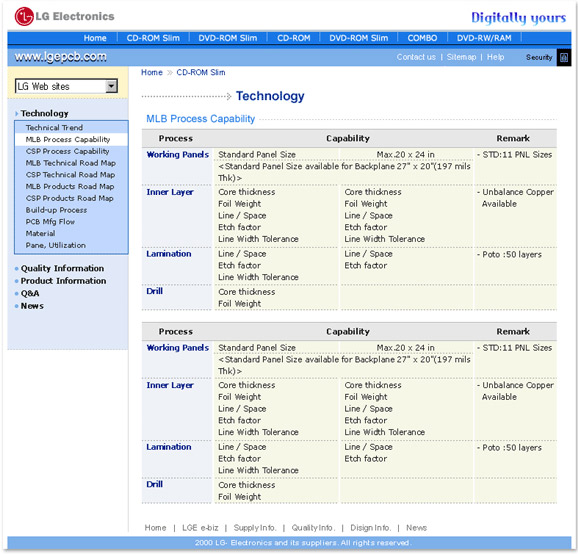
Task: Open CSP Process Capability in the sidebar
Action: tap(67, 151)
